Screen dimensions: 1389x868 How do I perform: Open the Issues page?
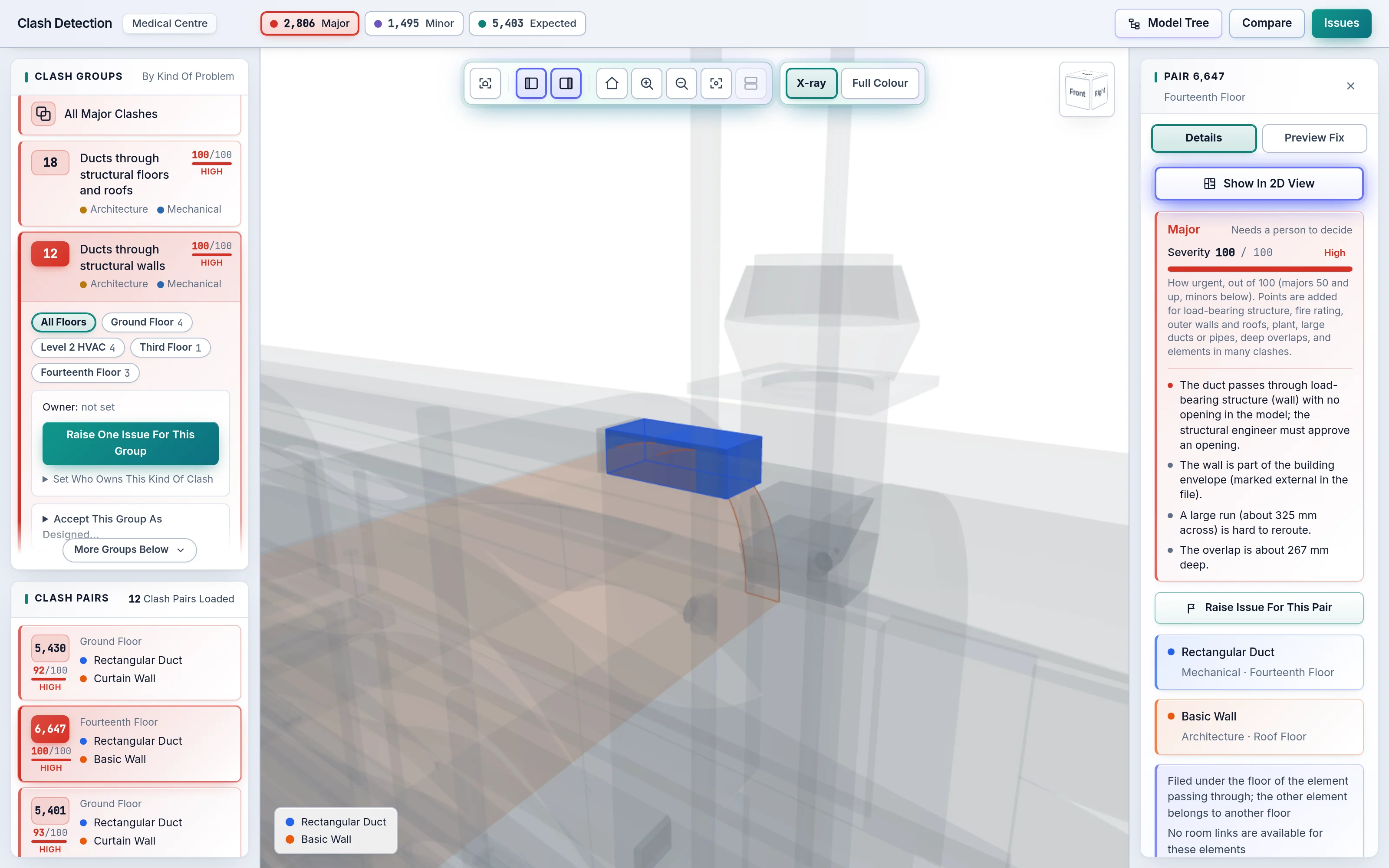[1341, 23]
